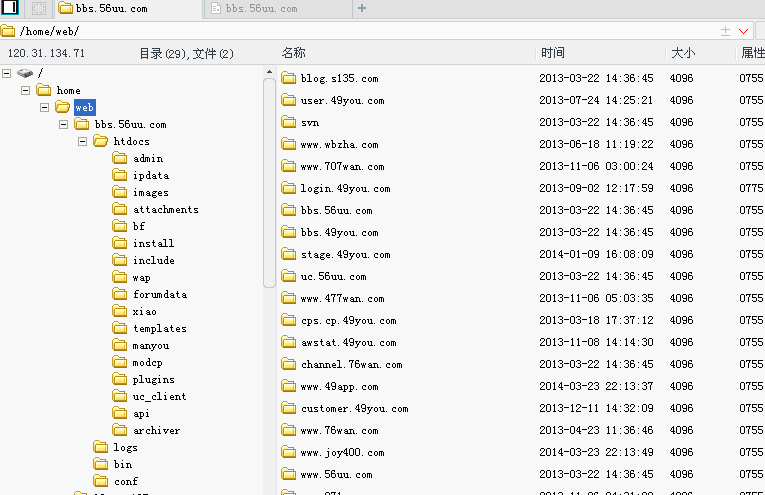
Task: Click the dotted selection square icon
Action: coord(39,8)
